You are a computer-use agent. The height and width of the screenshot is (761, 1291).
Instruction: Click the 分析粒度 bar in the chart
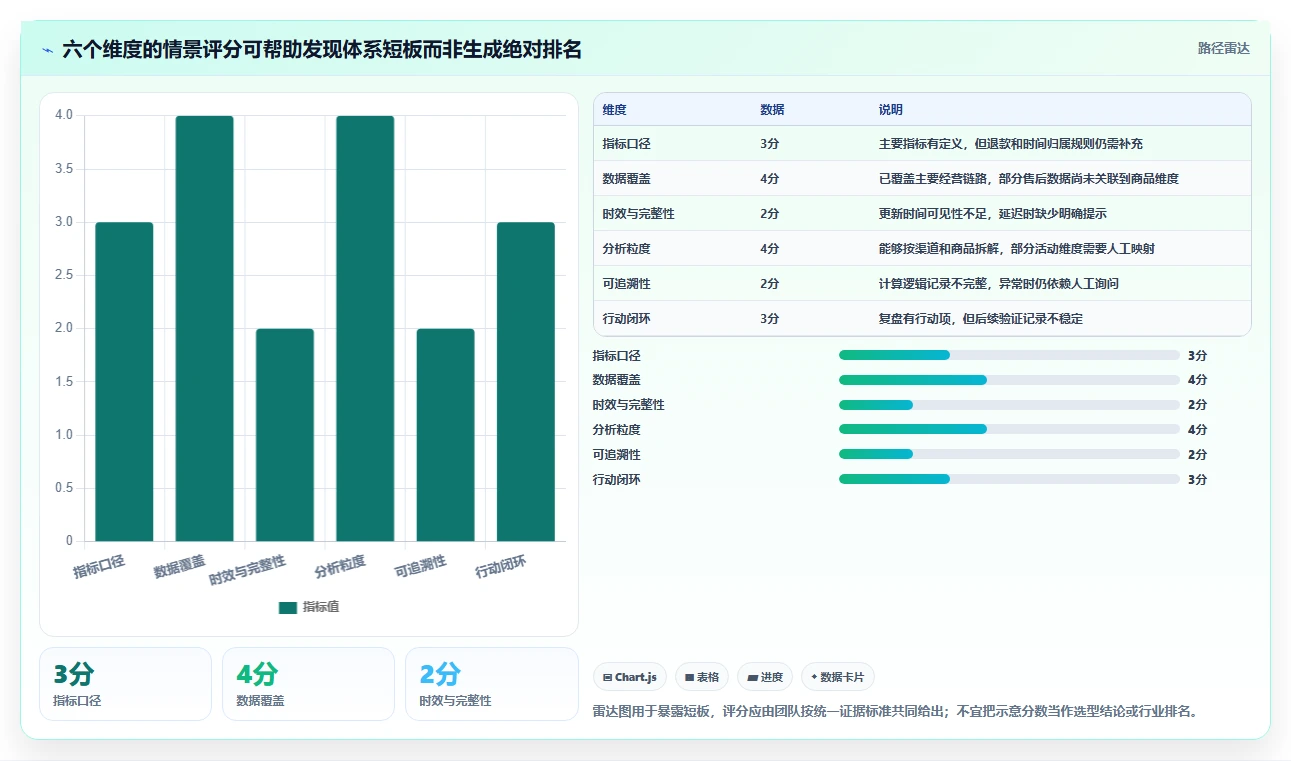pyautogui.click(x=365, y=329)
